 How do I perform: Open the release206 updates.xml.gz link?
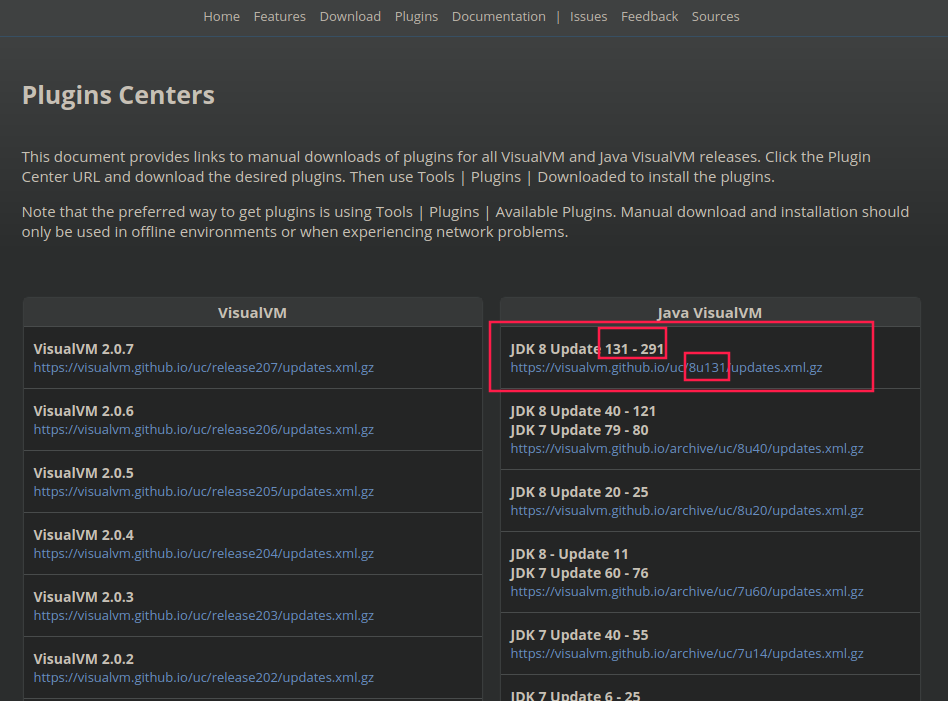tap(204, 429)
